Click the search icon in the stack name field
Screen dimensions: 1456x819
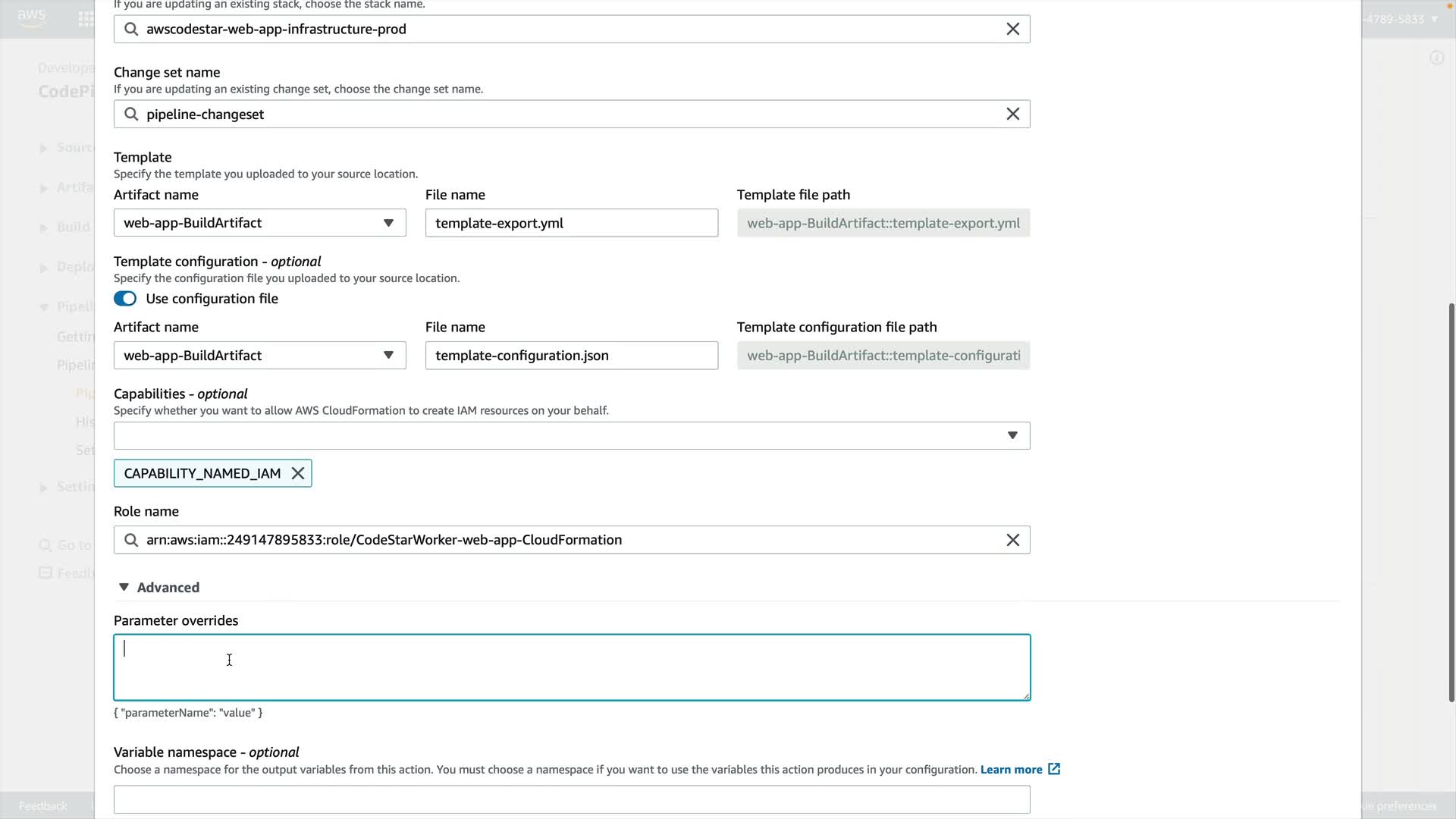(x=131, y=29)
